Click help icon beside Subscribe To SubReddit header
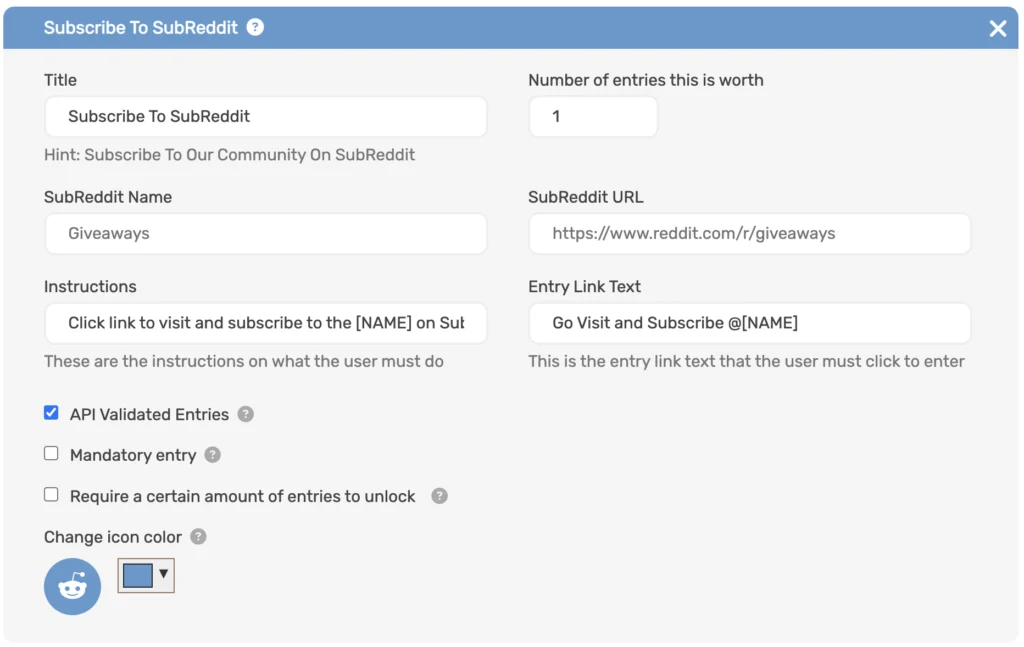 (x=256, y=27)
